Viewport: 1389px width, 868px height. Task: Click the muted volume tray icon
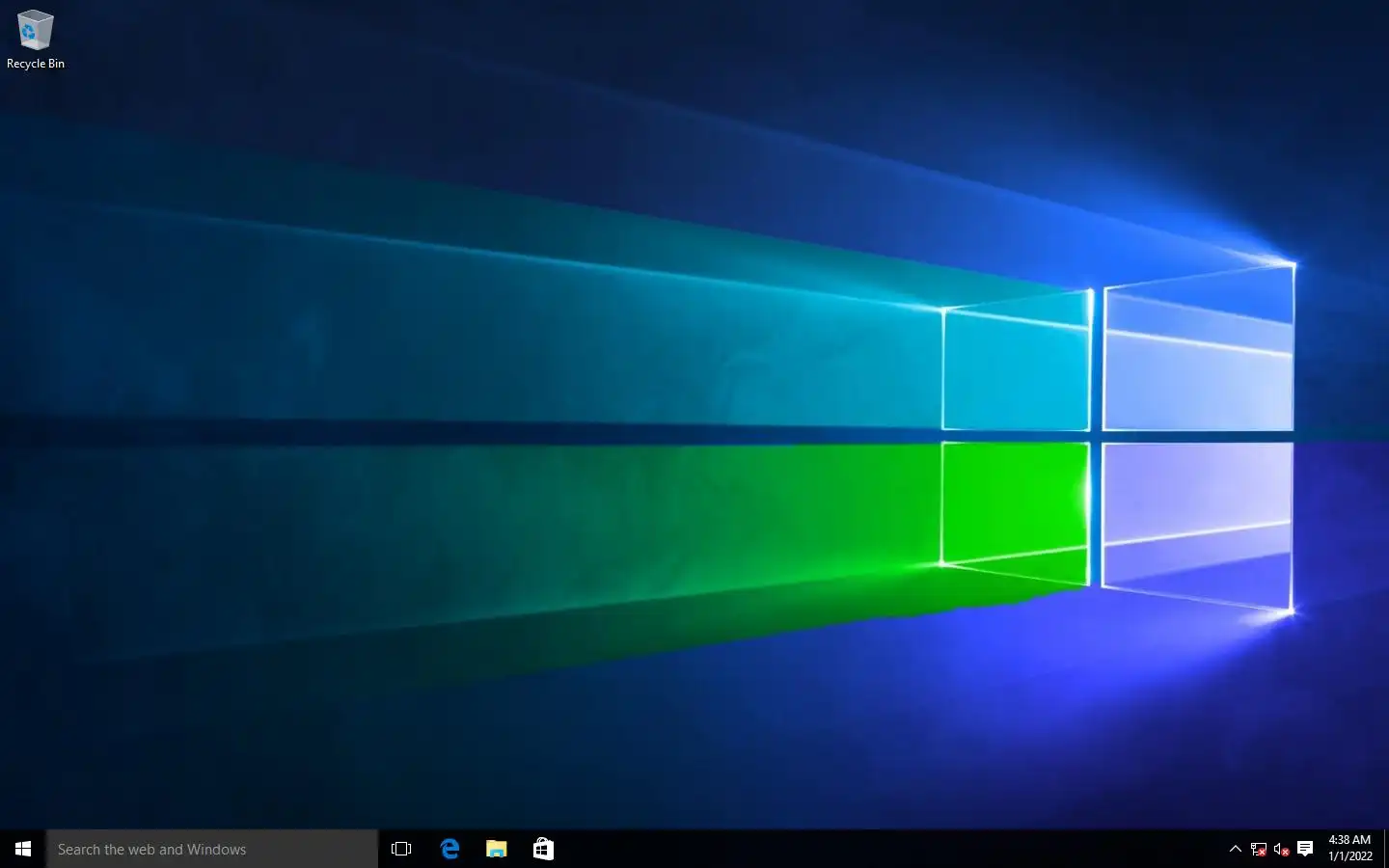click(x=1281, y=849)
